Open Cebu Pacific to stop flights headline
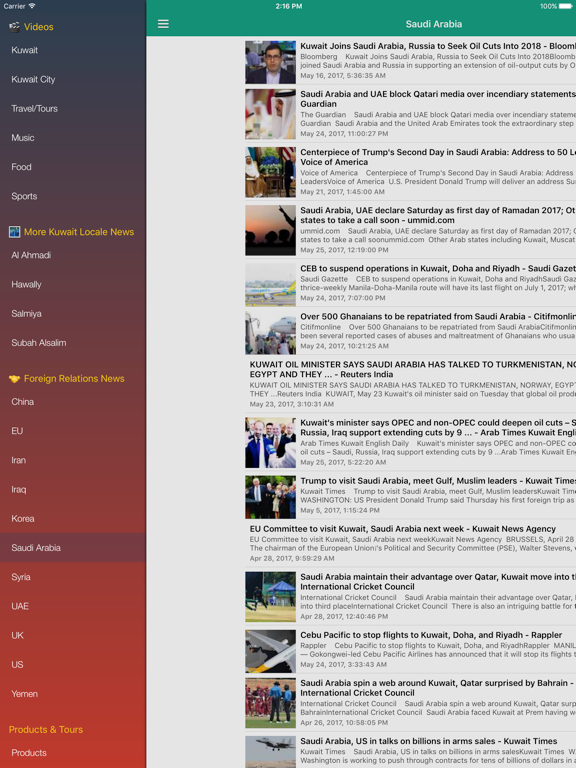 pyautogui.click(x=431, y=635)
